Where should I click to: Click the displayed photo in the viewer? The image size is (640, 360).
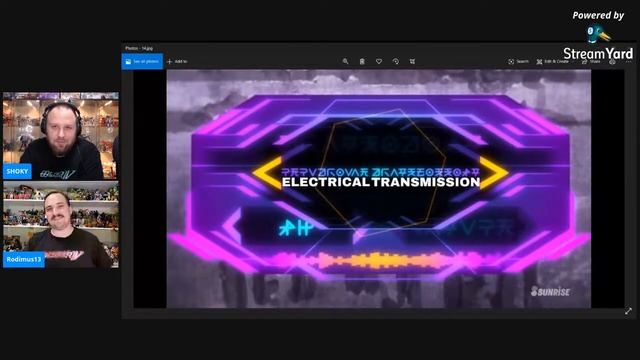point(378,189)
